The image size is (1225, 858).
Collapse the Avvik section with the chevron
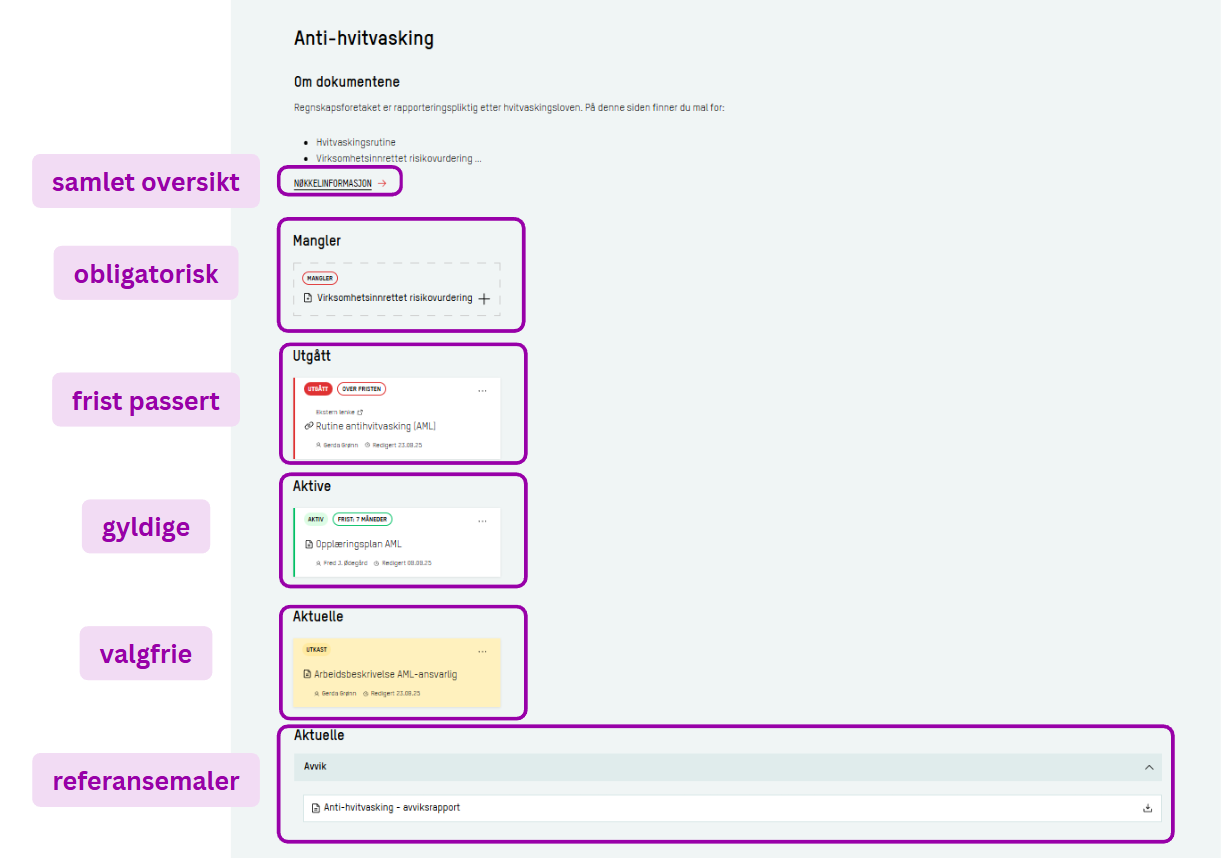[x=1149, y=767]
